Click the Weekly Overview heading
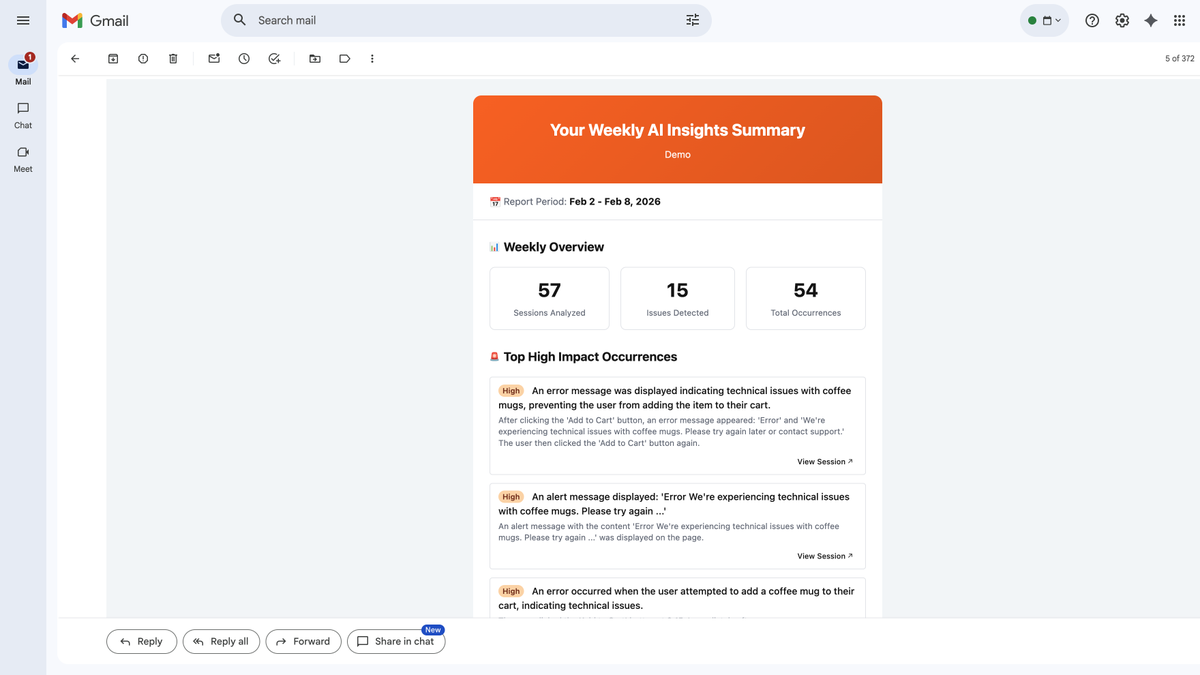The width and height of the screenshot is (1200, 675). tap(554, 247)
